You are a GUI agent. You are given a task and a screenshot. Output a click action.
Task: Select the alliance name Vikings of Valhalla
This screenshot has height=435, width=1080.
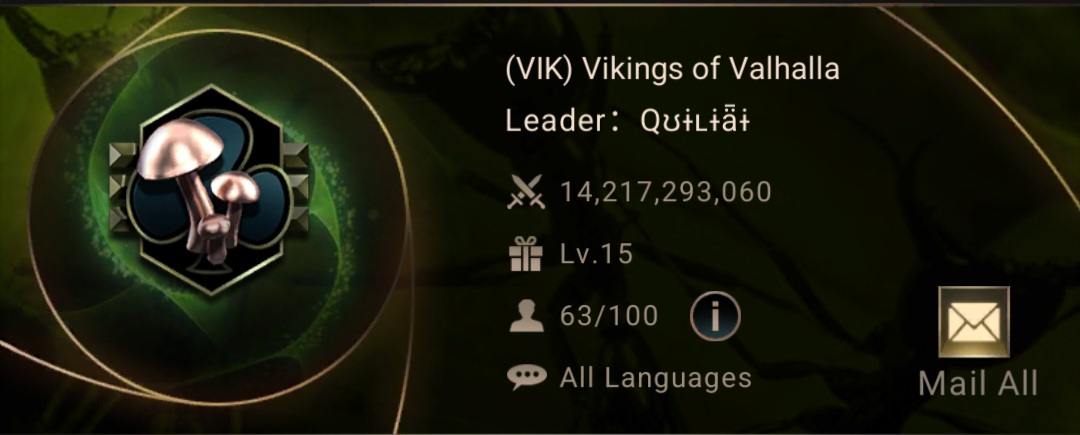[712, 70]
